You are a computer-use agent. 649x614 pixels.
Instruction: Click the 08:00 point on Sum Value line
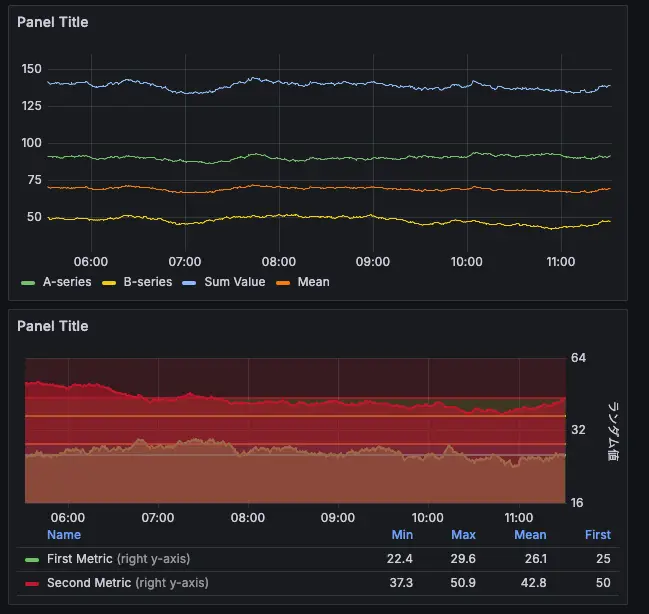pyautogui.click(x=279, y=82)
